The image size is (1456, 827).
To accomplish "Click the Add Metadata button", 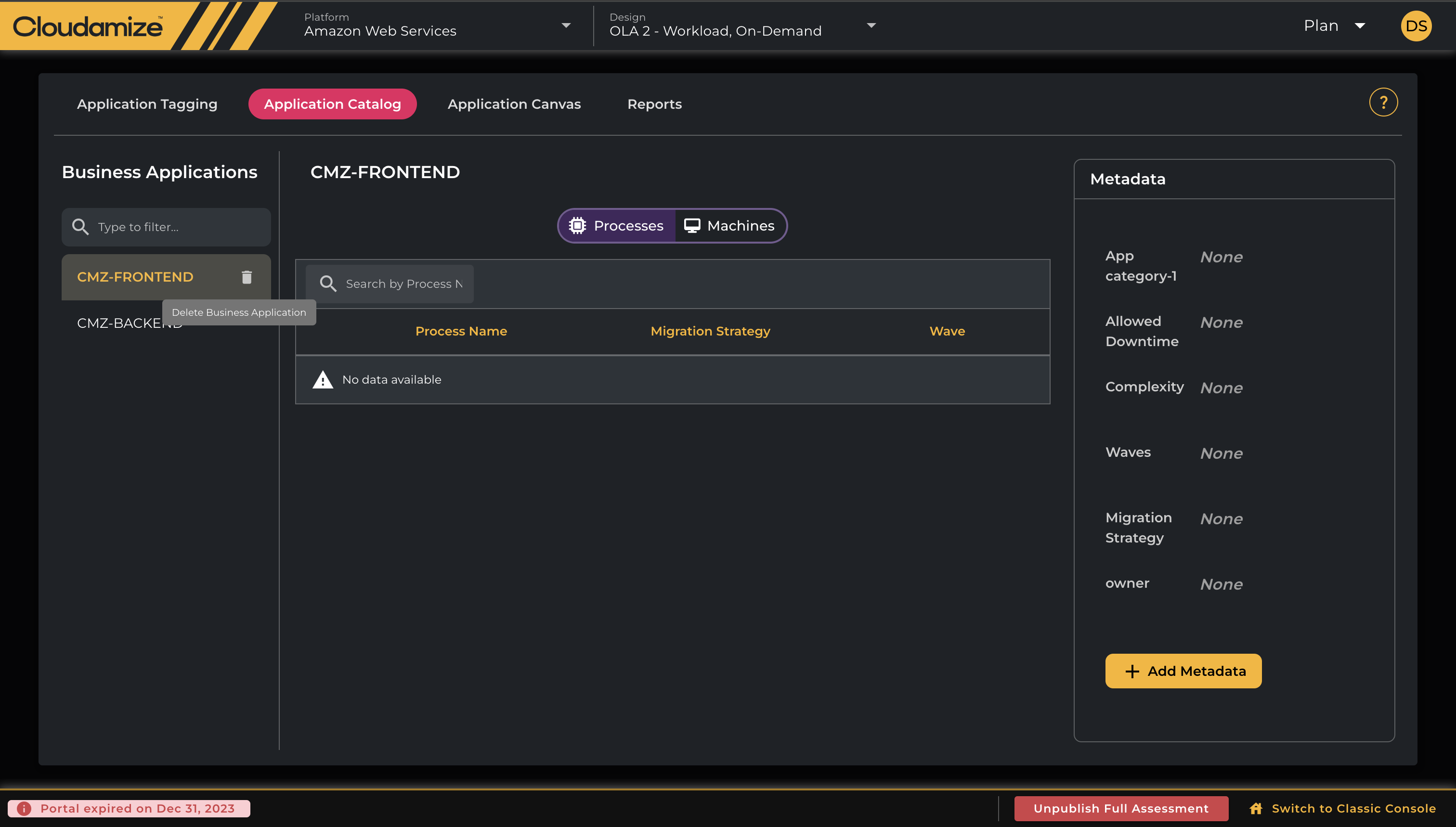I will [1183, 672].
